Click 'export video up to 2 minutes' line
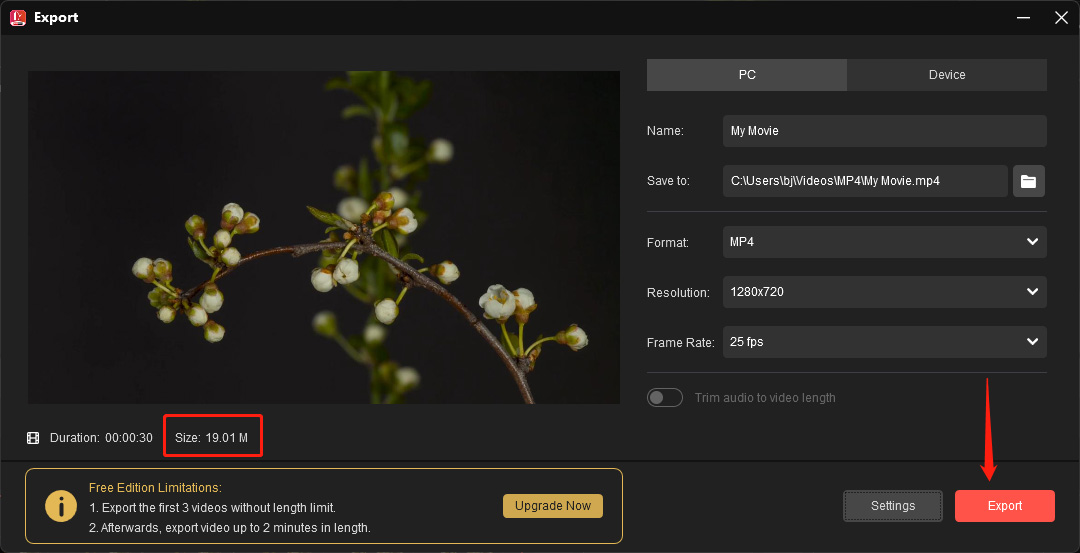 [230, 528]
